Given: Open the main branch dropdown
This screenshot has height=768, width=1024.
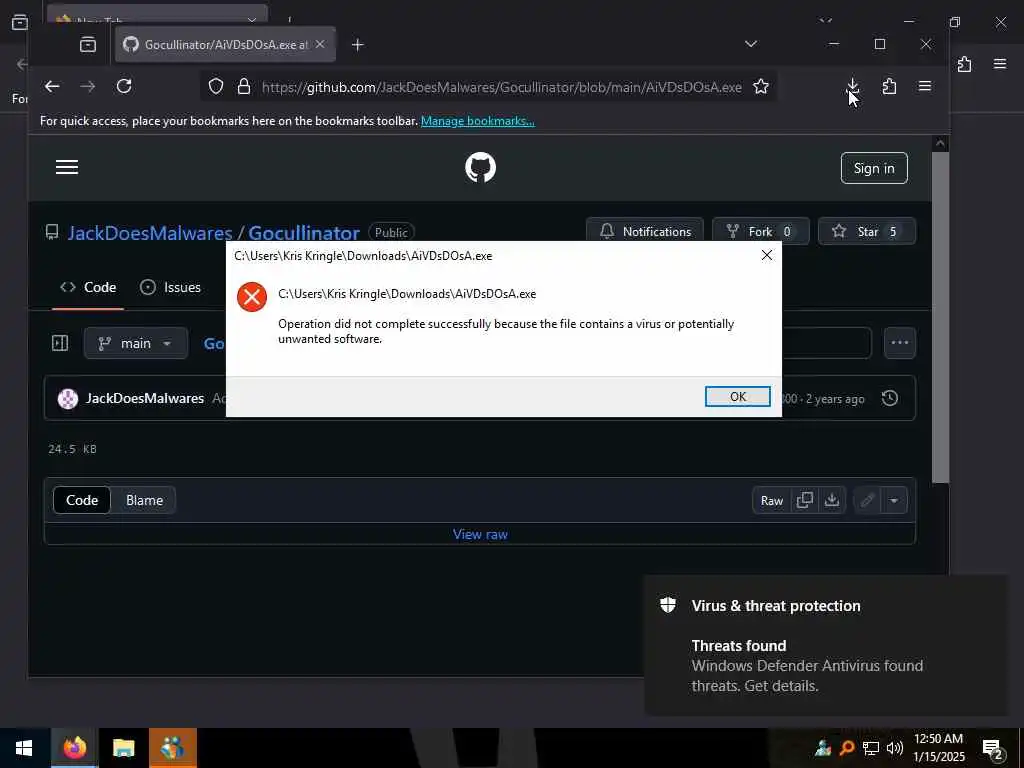Looking at the screenshot, I should [x=135, y=343].
